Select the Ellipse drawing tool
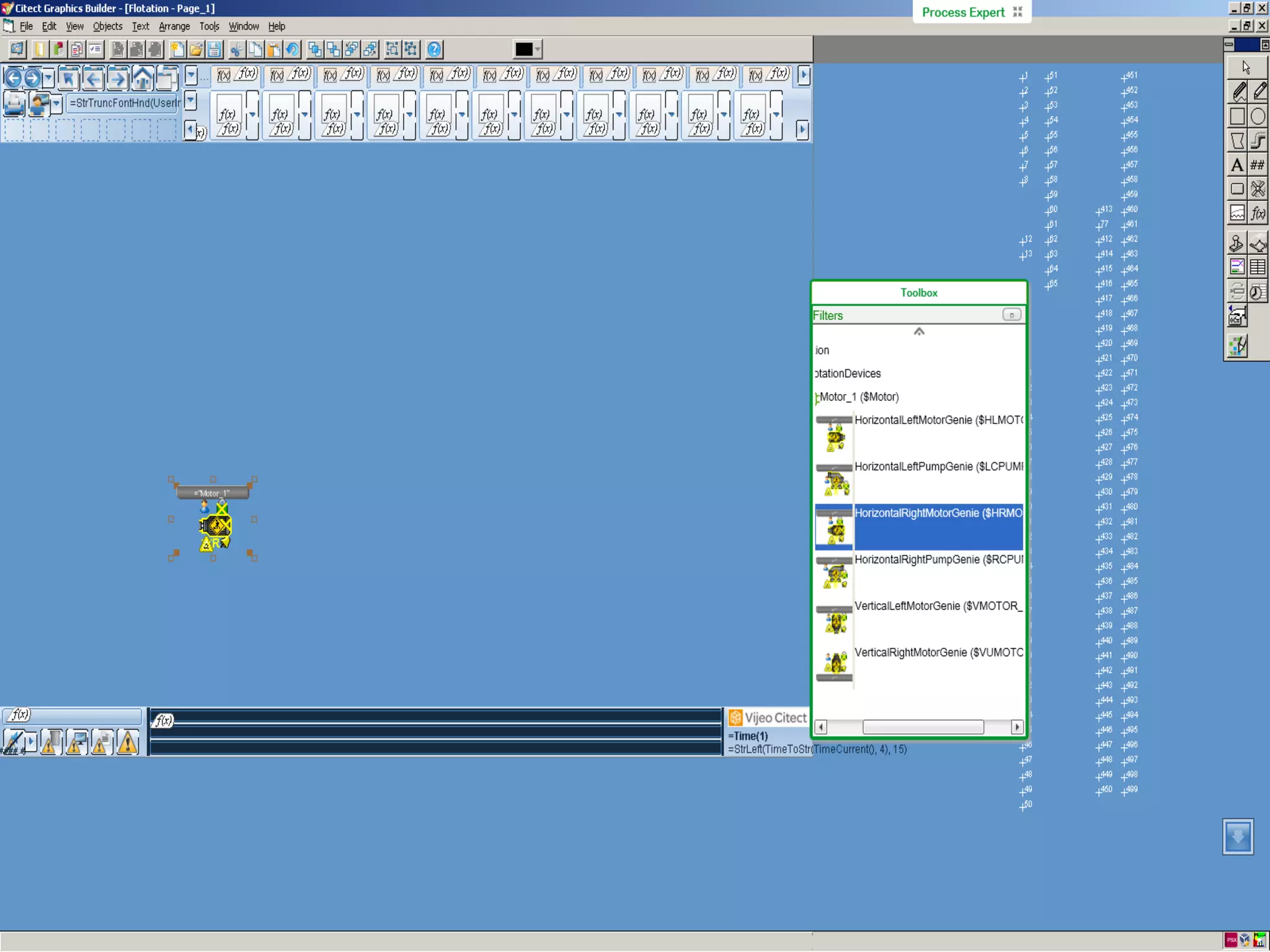Screen dimensions: 1270x952 [1258, 117]
